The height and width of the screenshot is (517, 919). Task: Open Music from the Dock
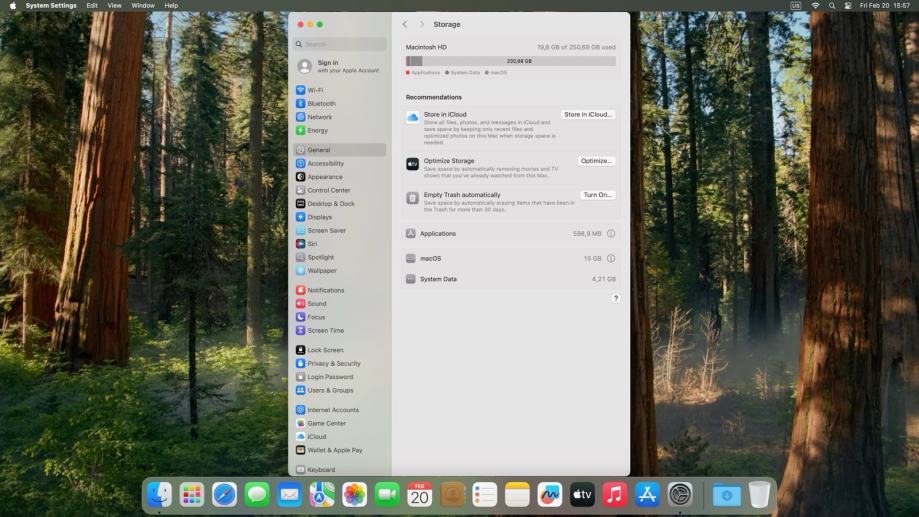[x=615, y=495]
